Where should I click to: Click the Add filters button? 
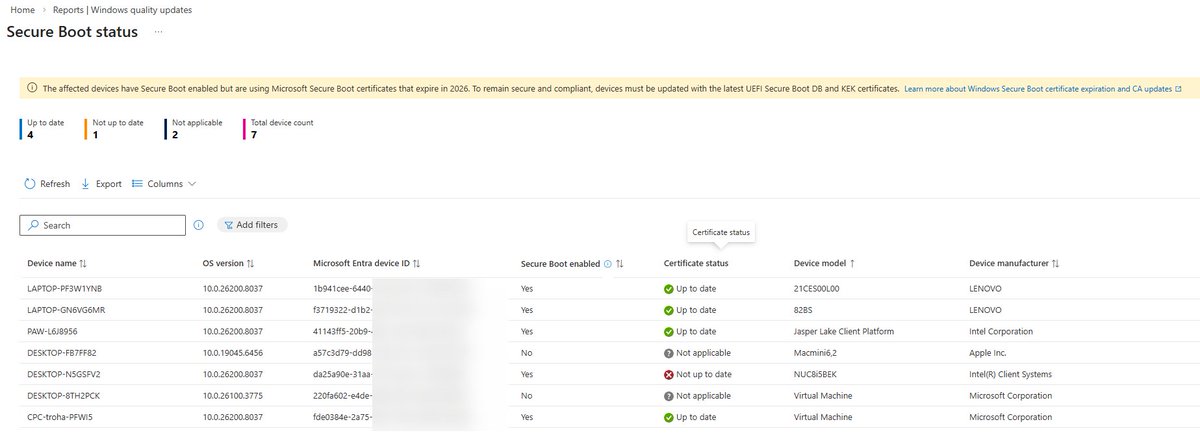[252, 225]
